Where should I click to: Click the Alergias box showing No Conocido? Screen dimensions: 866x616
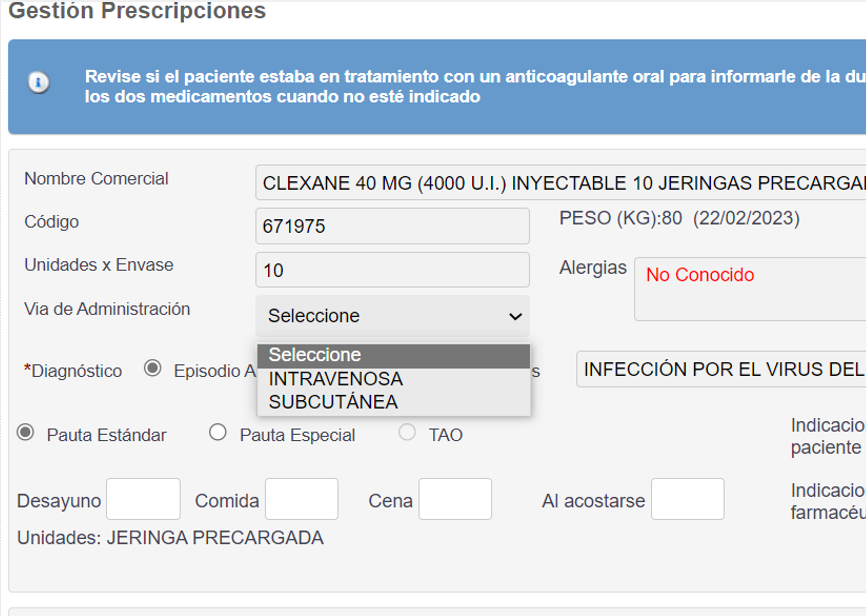click(x=750, y=289)
